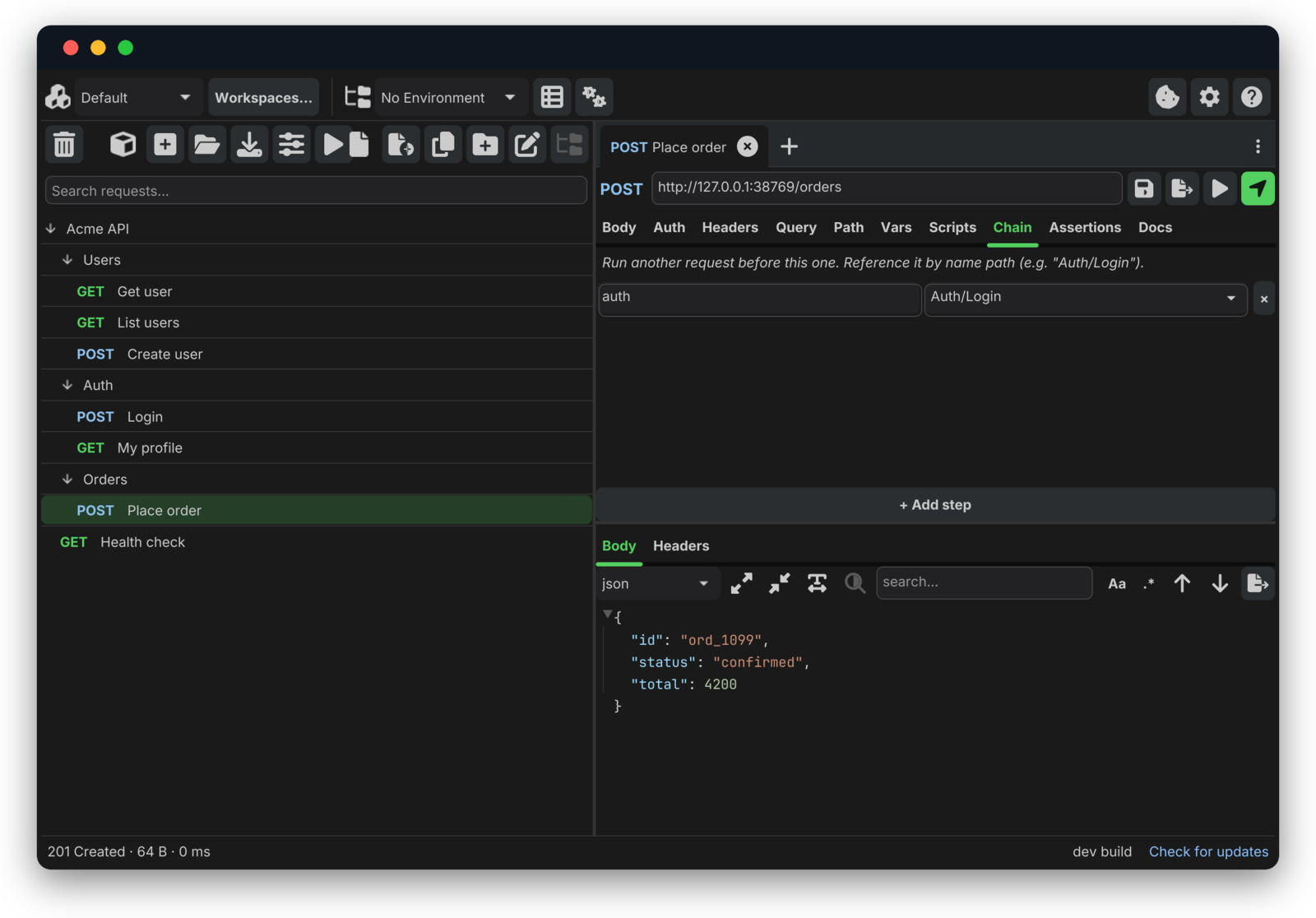Click the Search requests input field

point(317,191)
